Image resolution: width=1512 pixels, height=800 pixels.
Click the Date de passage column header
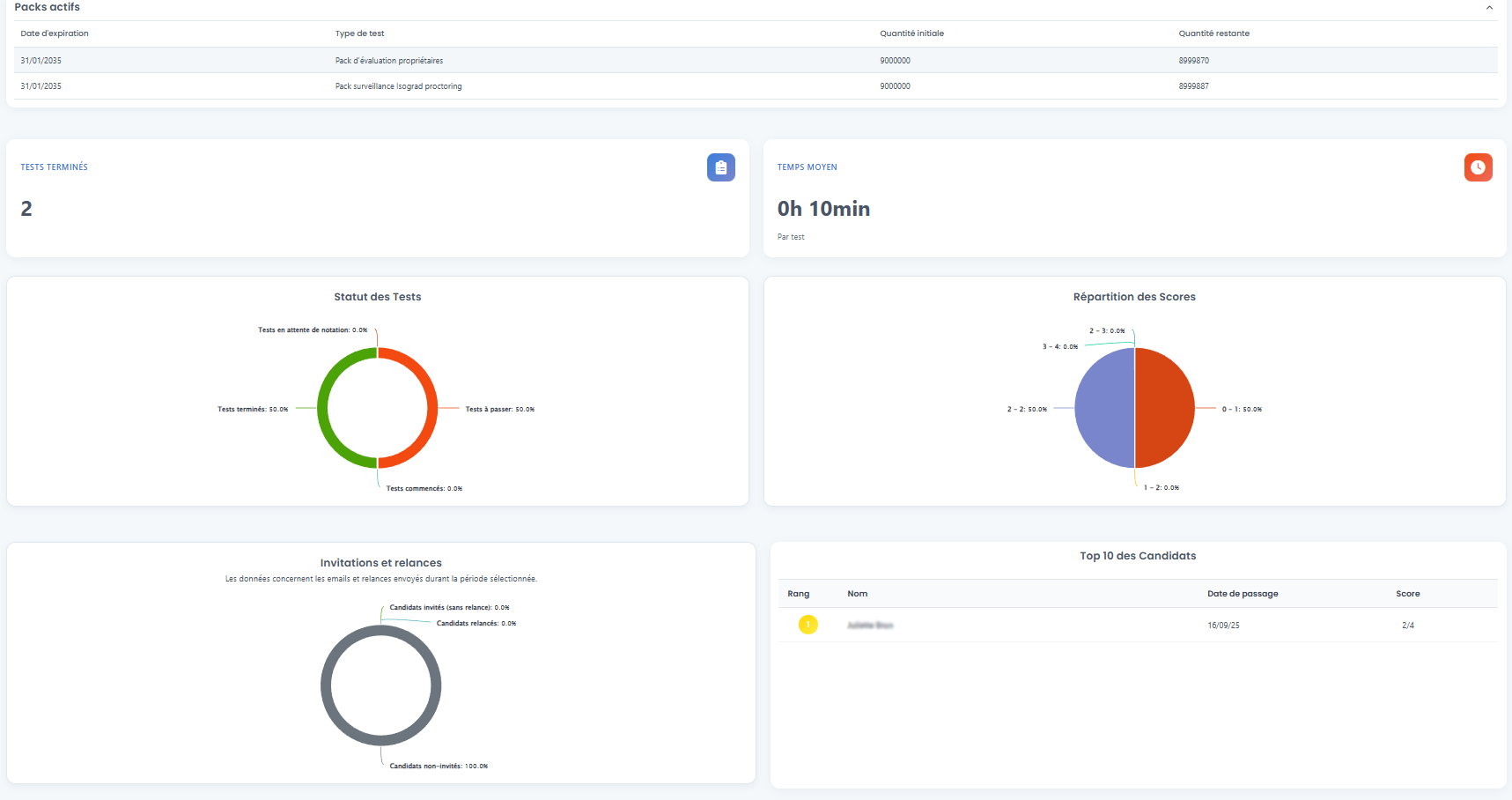(1243, 594)
